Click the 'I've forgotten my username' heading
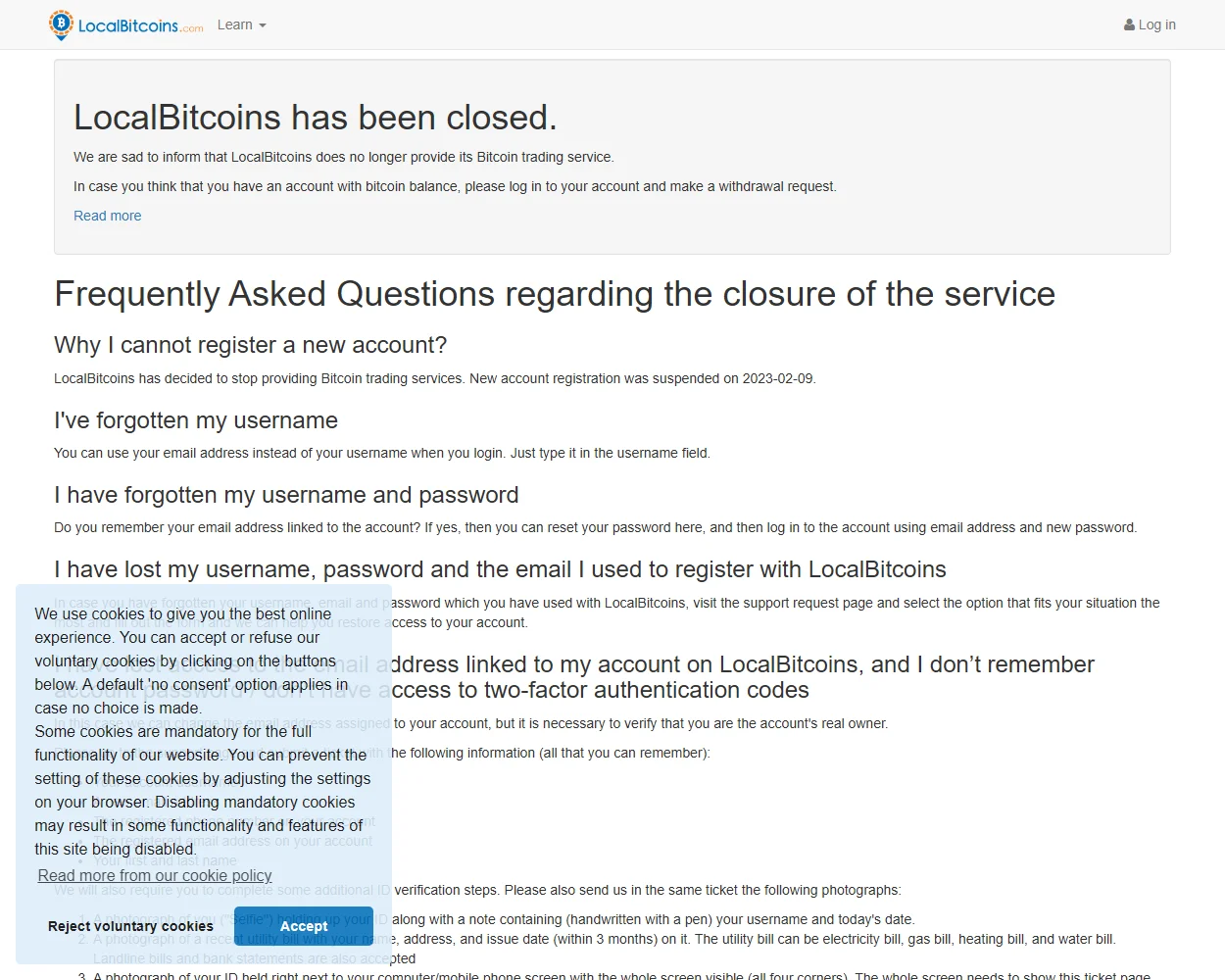The image size is (1225, 980). click(x=196, y=420)
